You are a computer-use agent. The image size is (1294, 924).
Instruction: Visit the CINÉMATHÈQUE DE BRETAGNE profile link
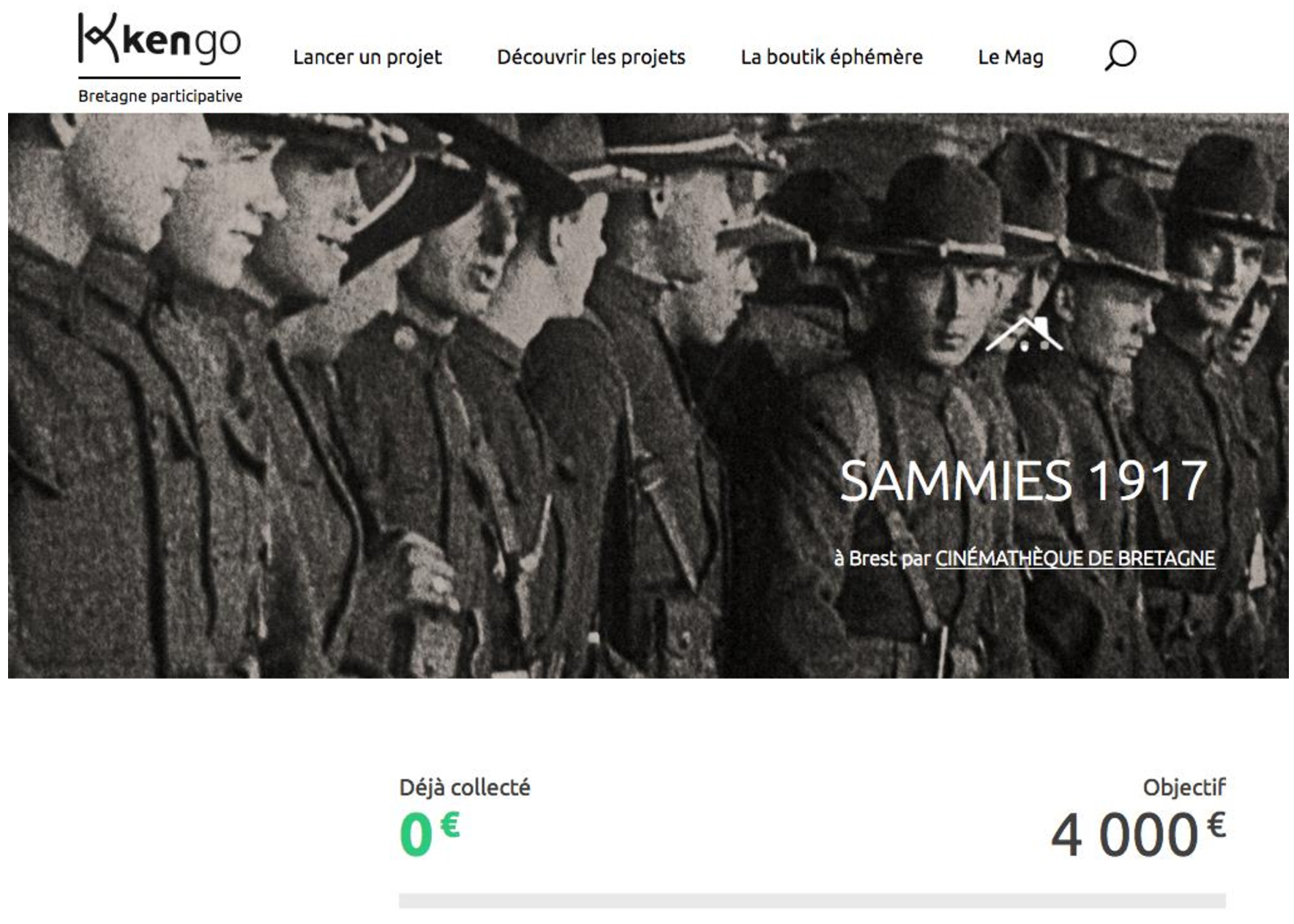1075,558
